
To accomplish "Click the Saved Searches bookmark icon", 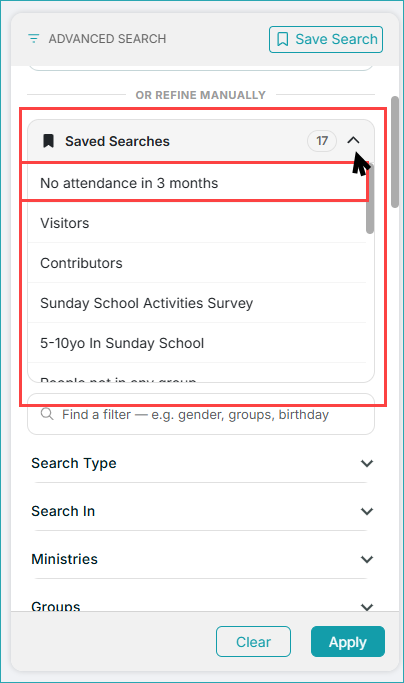I will click(48, 141).
